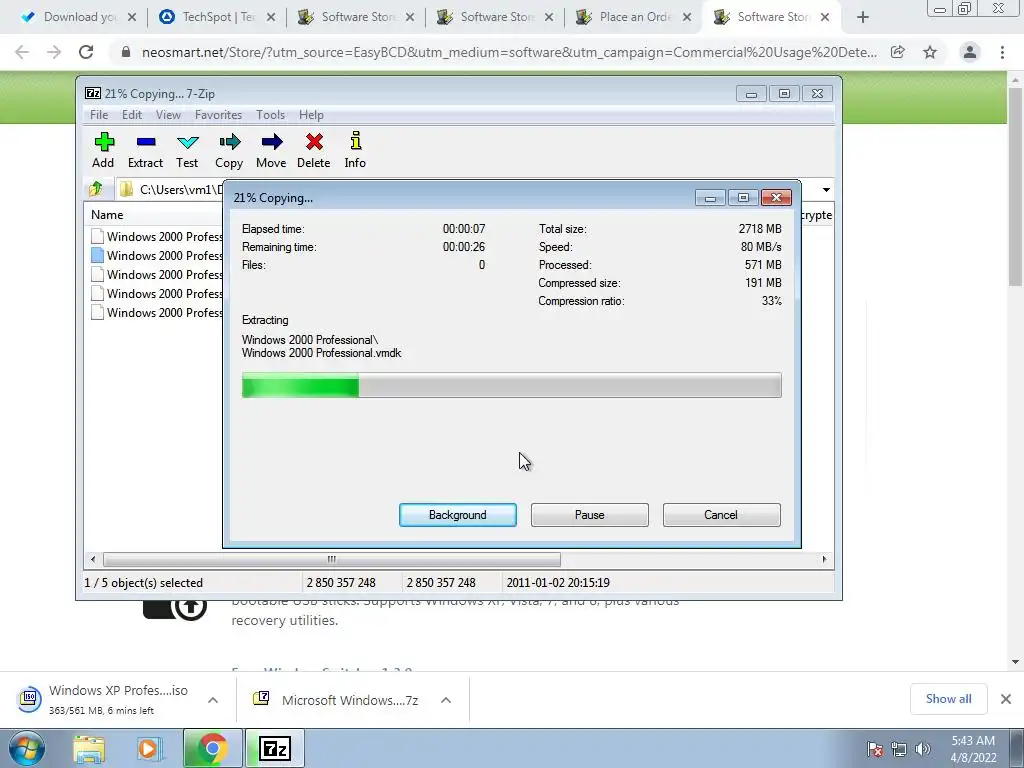Pause the copying operation
Image resolution: width=1024 pixels, height=768 pixels.
590,515
